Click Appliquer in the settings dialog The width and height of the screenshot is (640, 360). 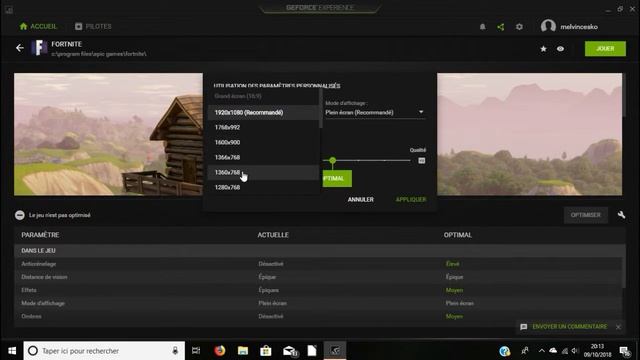pos(411,199)
